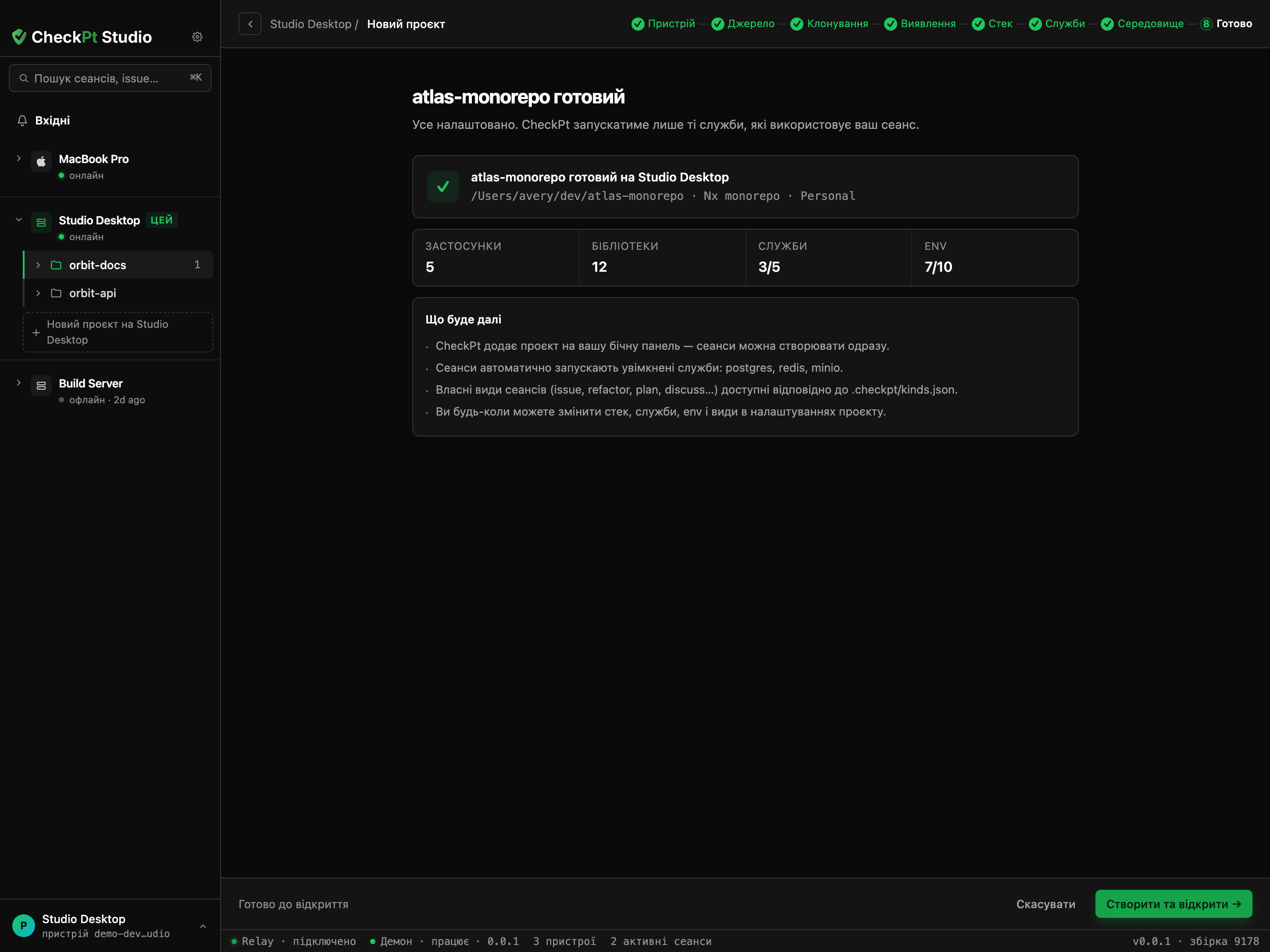Viewport: 1270px width, 952px height.
Task: Open Вхідні inbox
Action: tap(110, 121)
